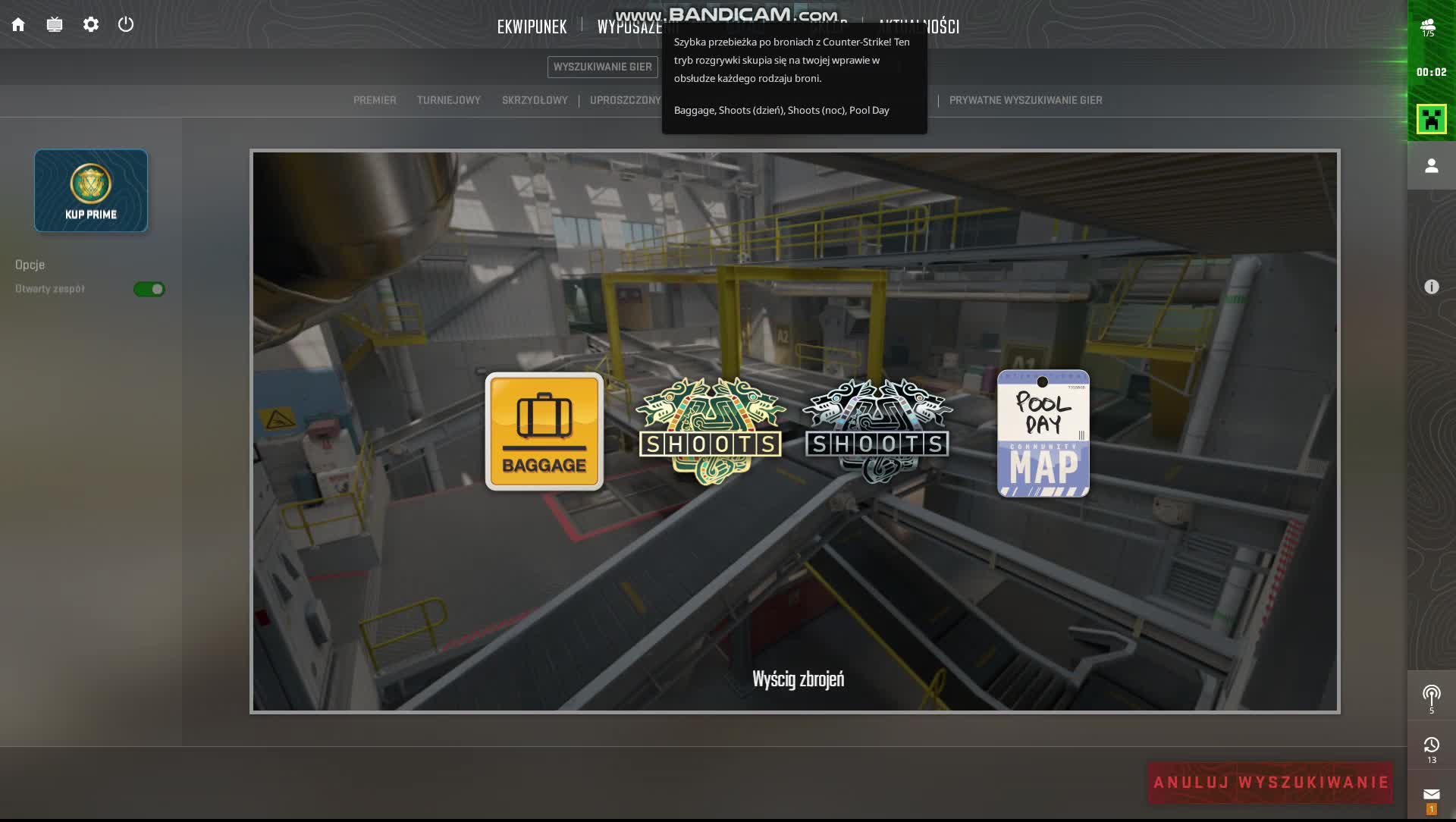Open the party lobby 1/5 icon

(x=1429, y=28)
